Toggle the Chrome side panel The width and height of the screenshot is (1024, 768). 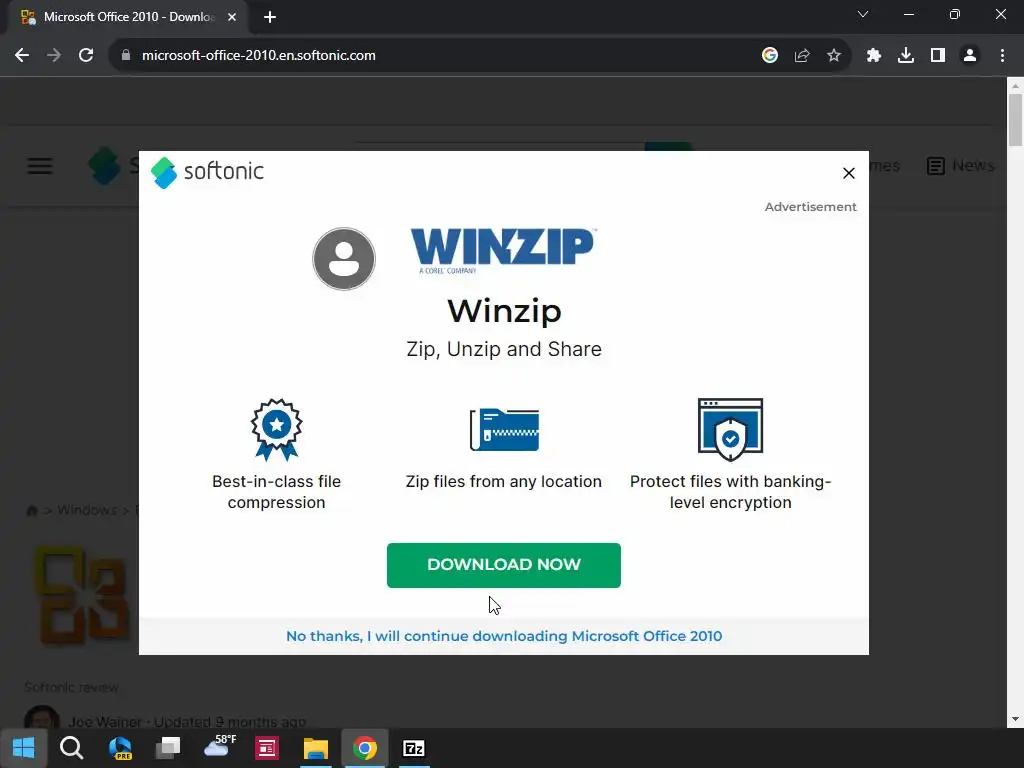pyautogui.click(x=938, y=56)
